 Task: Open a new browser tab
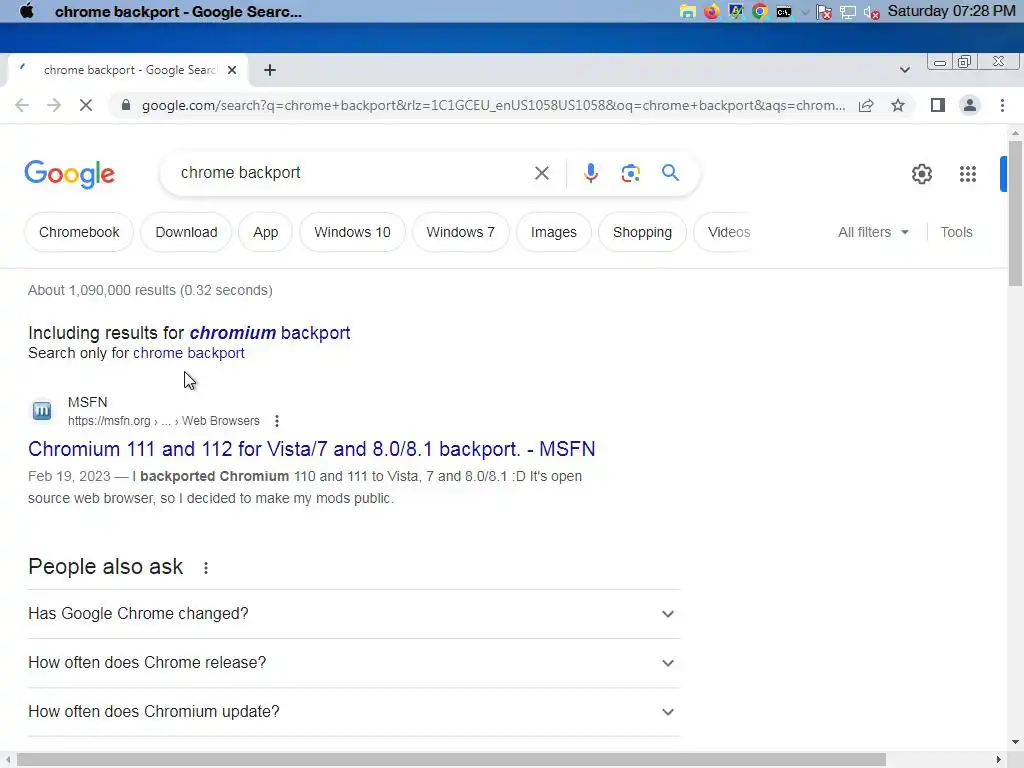(270, 70)
